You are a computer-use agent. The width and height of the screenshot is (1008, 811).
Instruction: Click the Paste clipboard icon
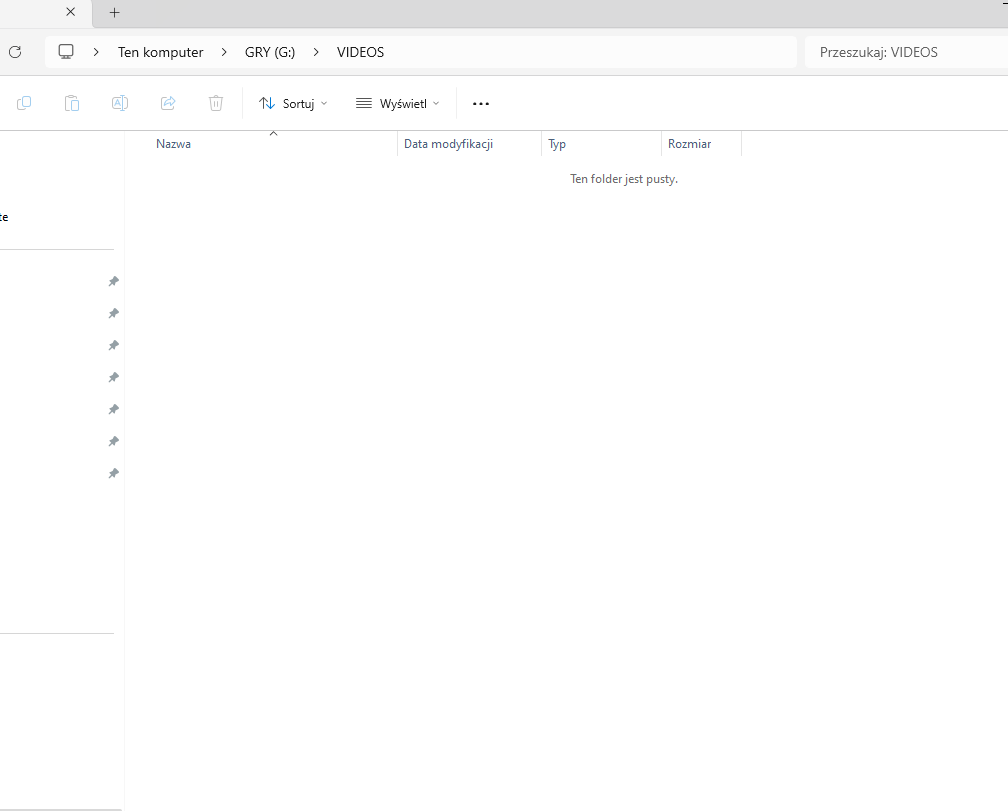coord(72,103)
